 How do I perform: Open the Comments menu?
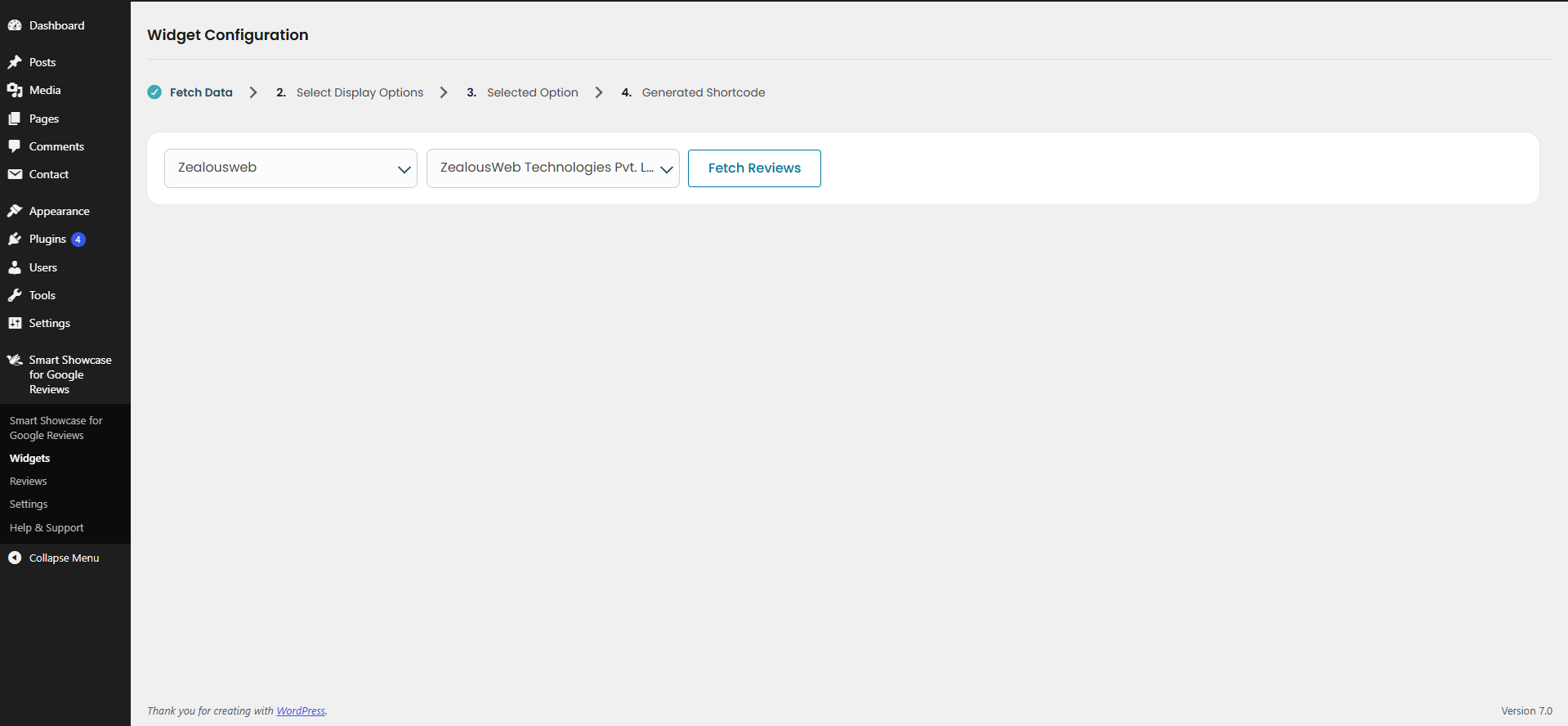coord(65,146)
